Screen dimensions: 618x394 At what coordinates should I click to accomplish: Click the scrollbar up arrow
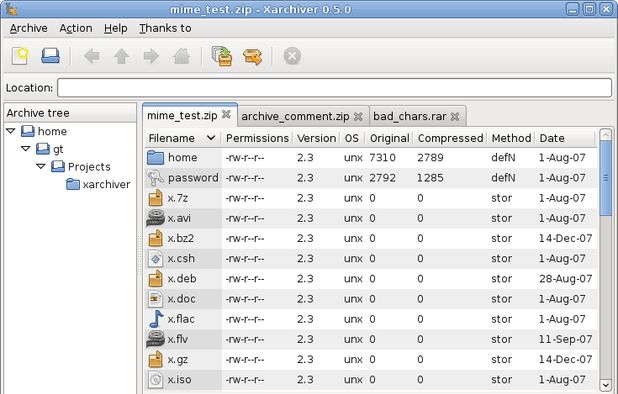(605, 135)
